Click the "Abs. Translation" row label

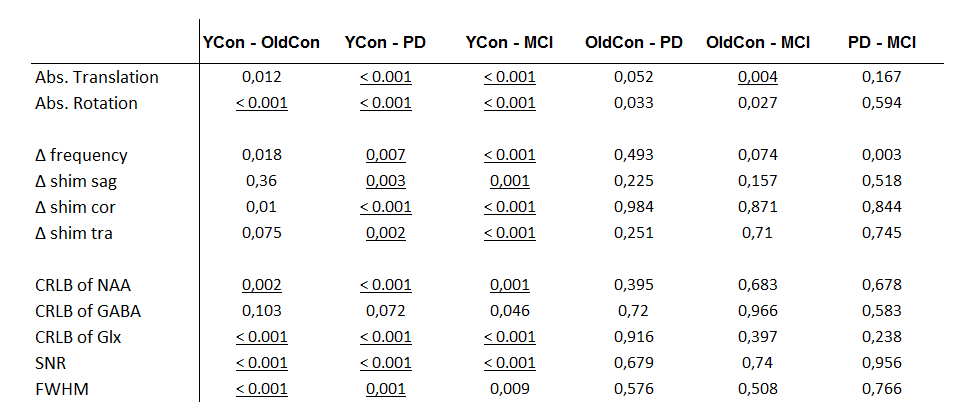point(90,77)
